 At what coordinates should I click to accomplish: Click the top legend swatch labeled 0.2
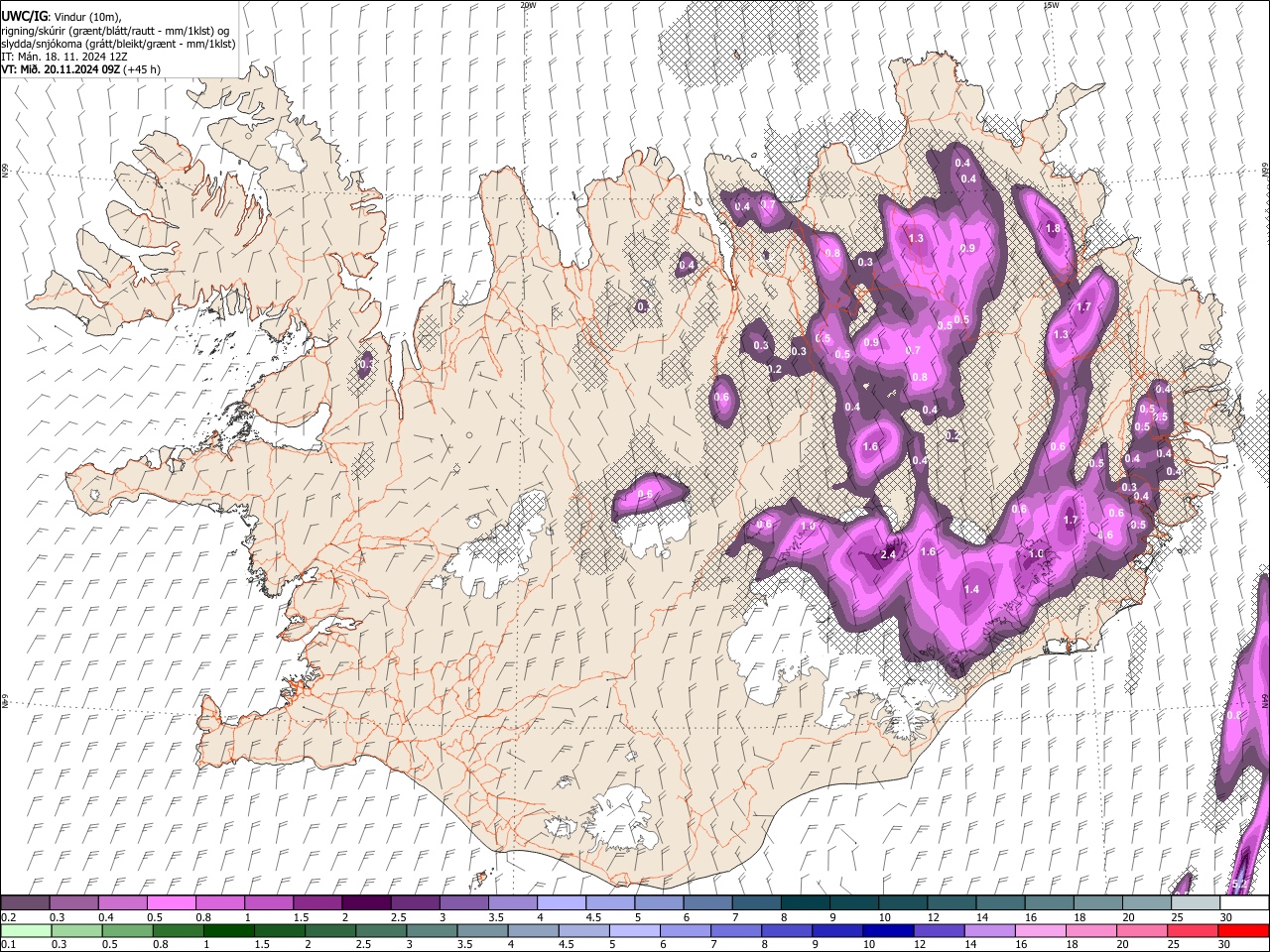click(25, 902)
